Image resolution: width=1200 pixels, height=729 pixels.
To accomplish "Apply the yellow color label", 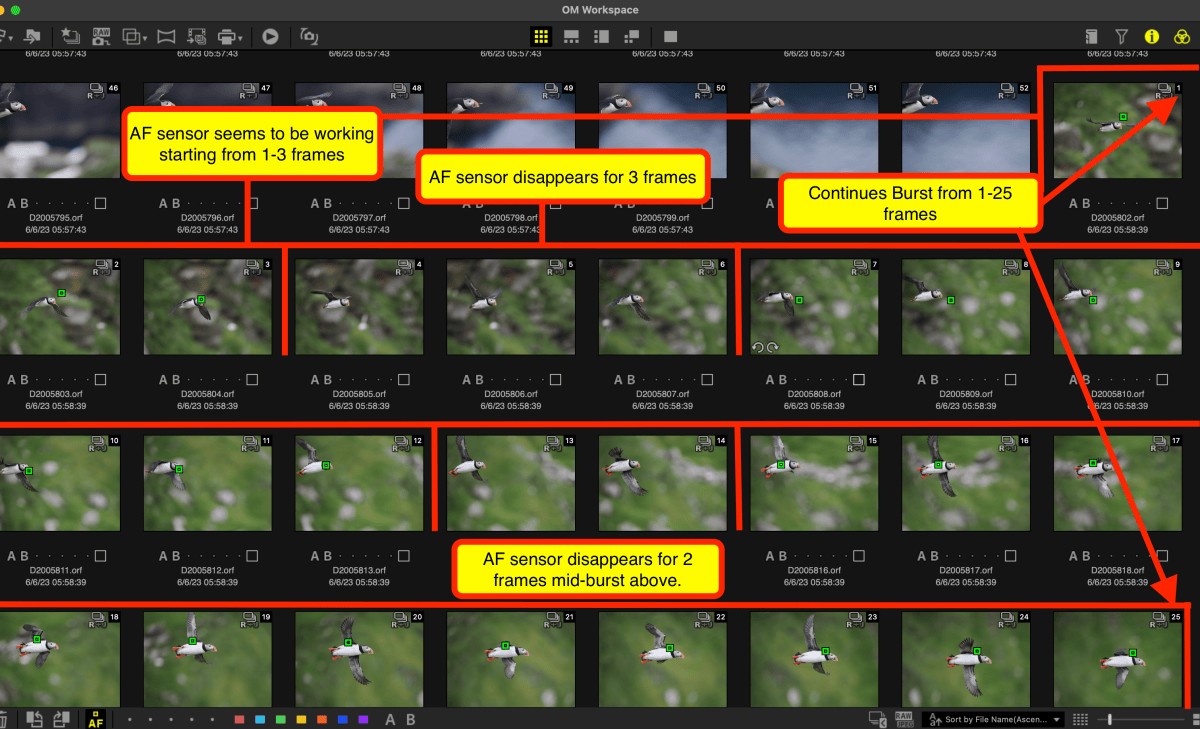I will point(301,719).
